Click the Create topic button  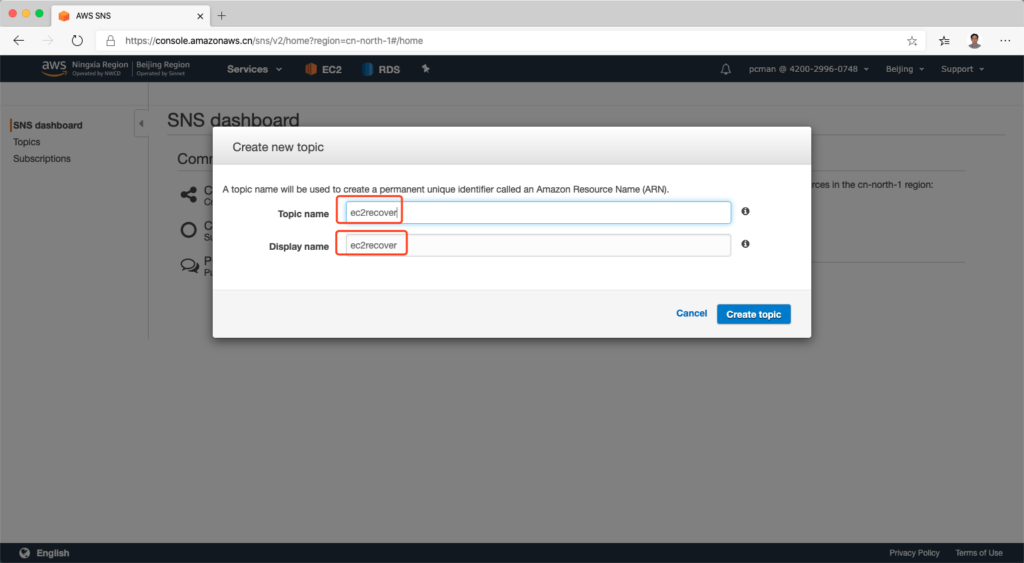tap(753, 314)
